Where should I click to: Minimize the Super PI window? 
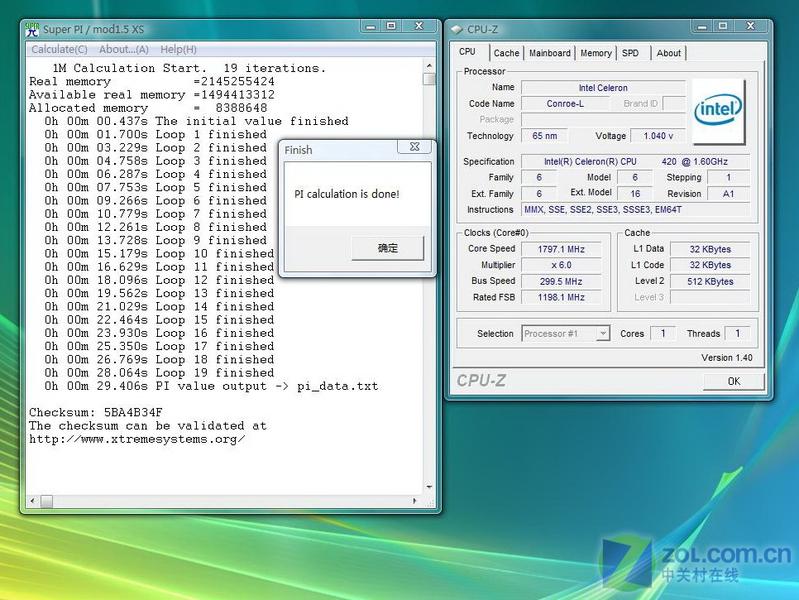(370, 27)
